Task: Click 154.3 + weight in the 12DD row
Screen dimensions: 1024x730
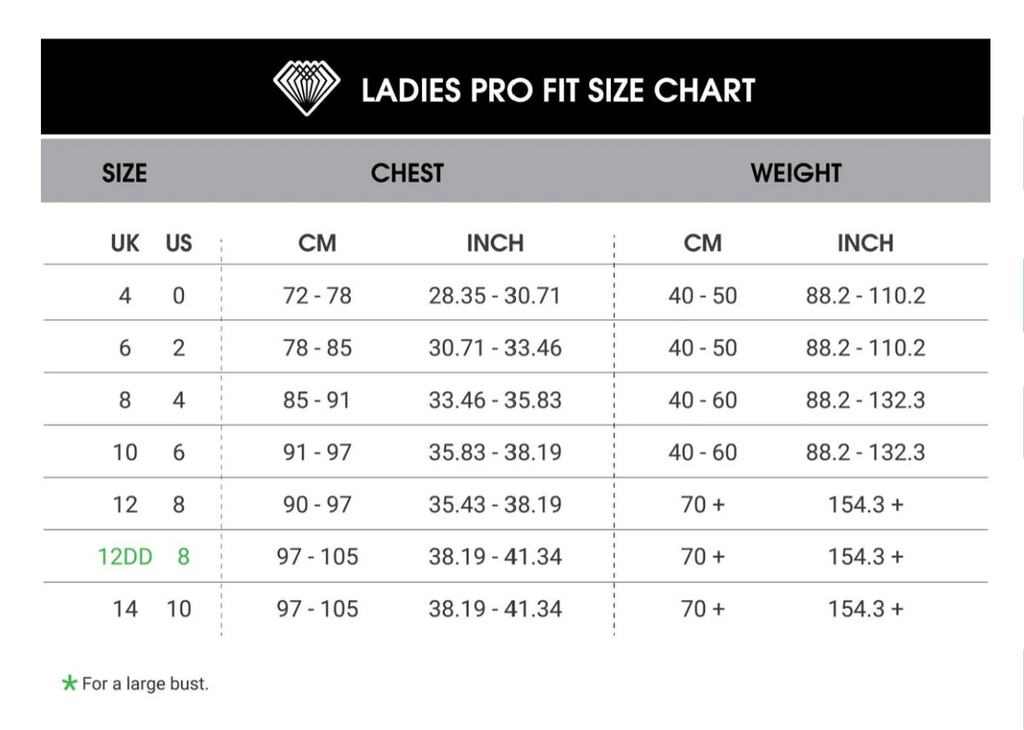Action: tap(866, 557)
